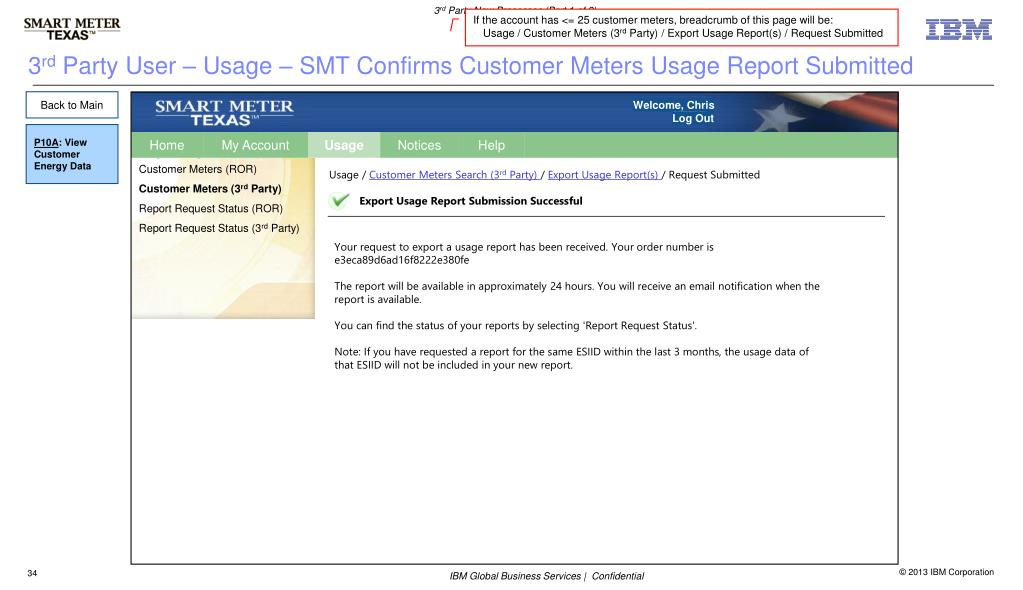Click the Smart Meter Texas slide logo
This screenshot has width=1023, height=590.
click(x=72, y=29)
